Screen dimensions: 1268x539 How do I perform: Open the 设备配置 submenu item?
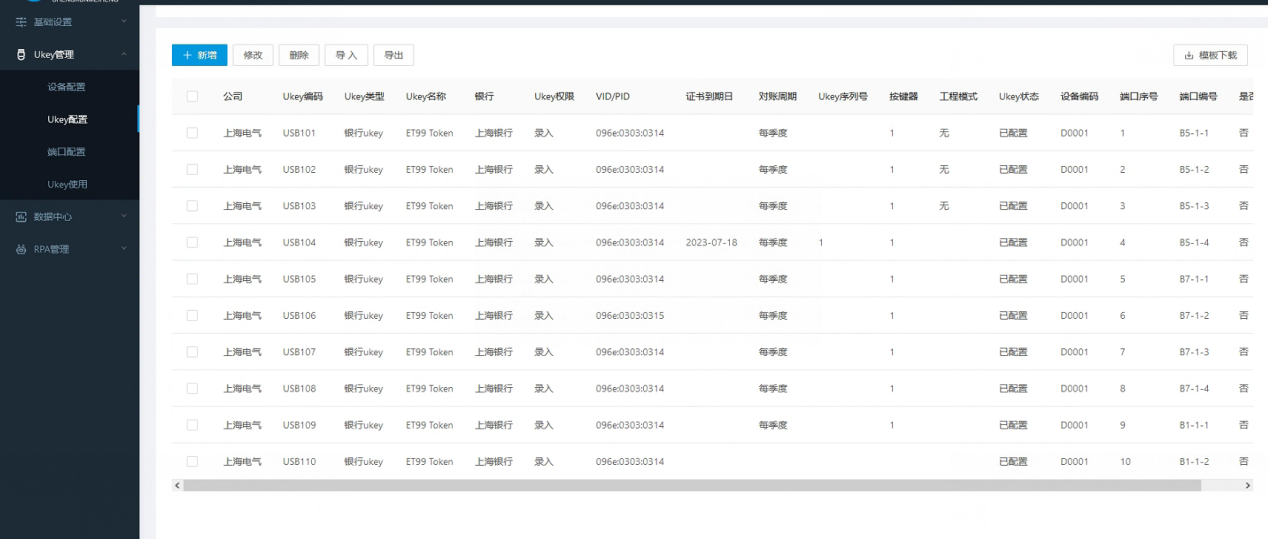pos(69,87)
